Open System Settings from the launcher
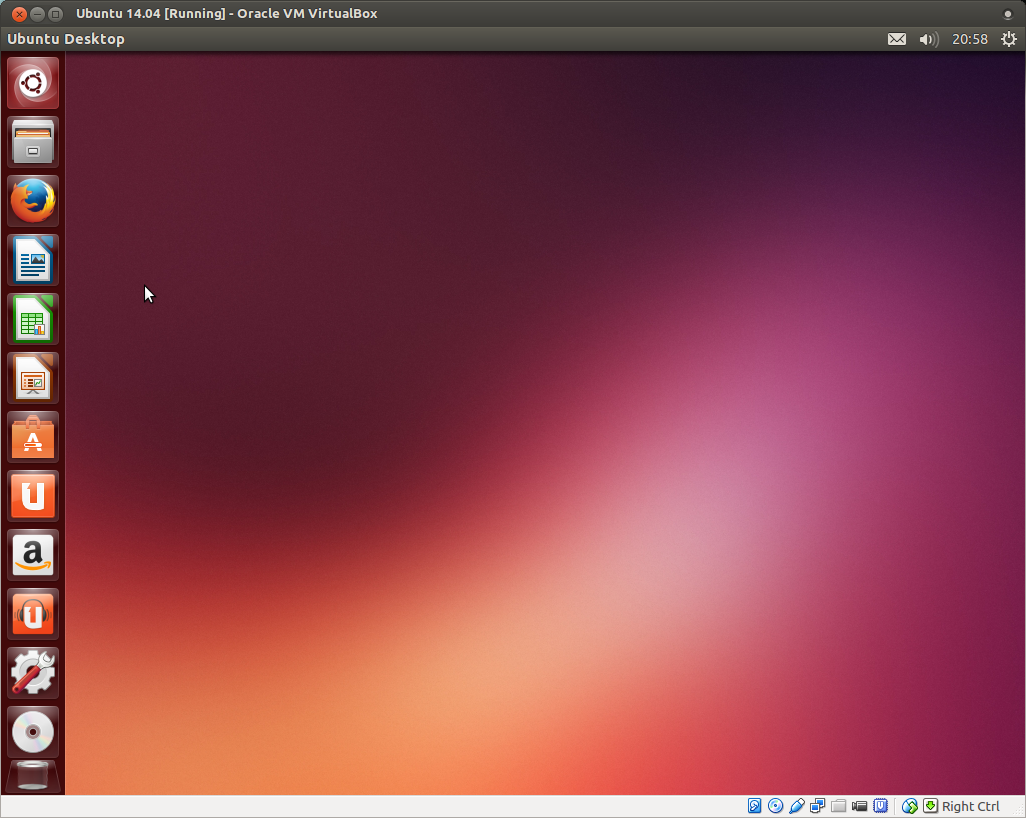Image resolution: width=1026 pixels, height=818 pixels. point(33,672)
